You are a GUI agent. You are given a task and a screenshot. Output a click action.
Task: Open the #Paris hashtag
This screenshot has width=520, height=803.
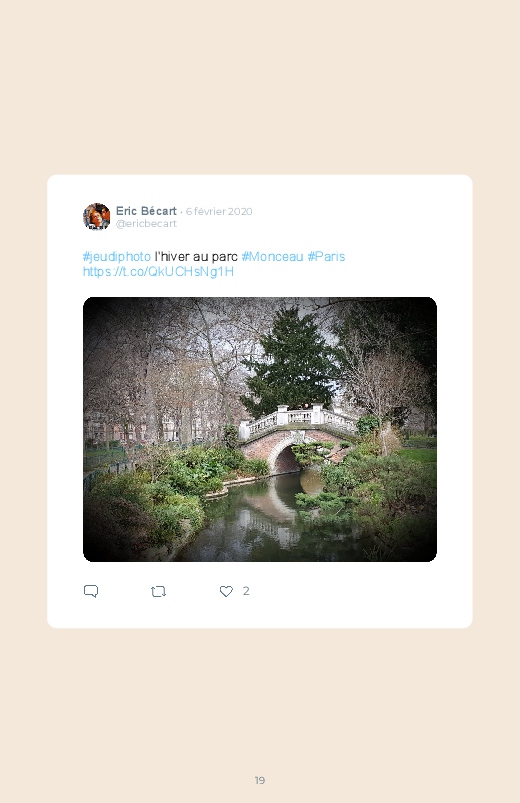click(x=326, y=257)
